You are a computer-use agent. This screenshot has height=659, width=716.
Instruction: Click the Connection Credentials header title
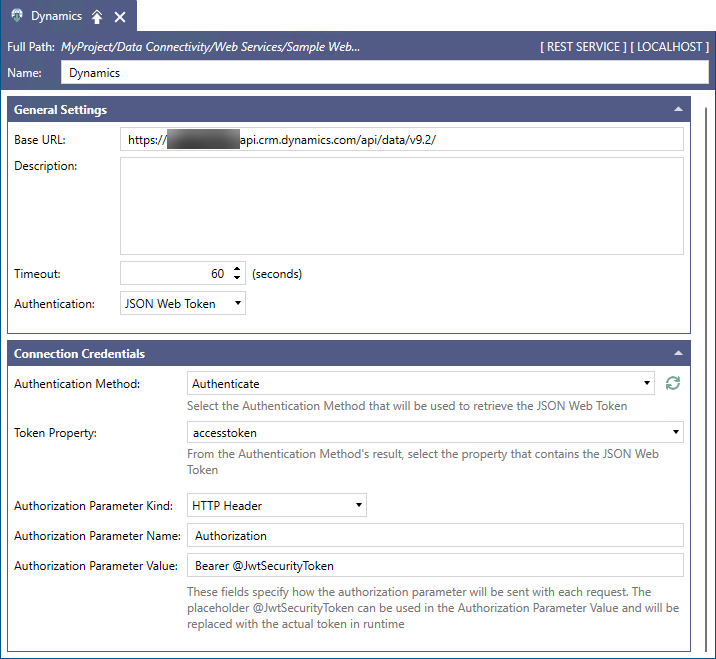pyautogui.click(x=79, y=353)
